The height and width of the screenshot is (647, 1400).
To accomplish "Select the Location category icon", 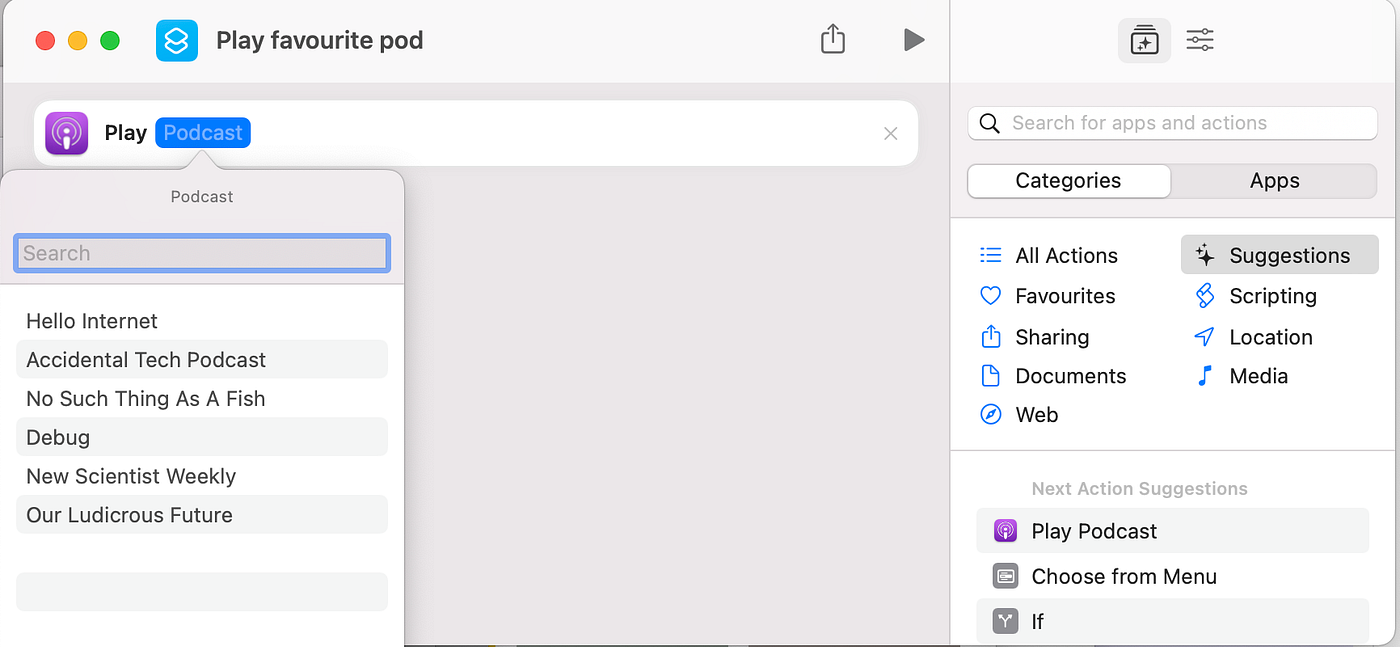I will click(1203, 337).
